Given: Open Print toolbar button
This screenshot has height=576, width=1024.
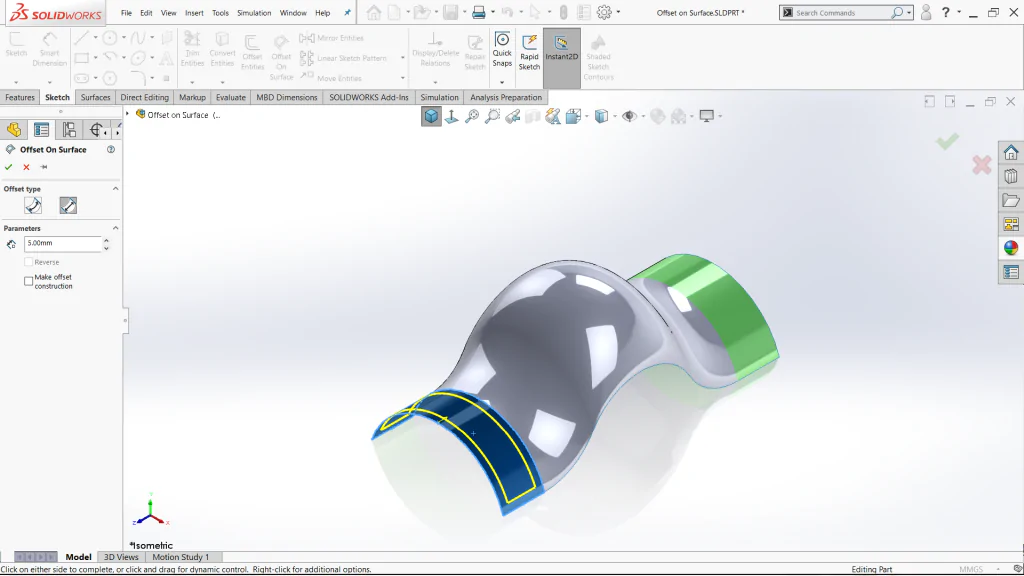Looking at the screenshot, I should (x=479, y=12).
